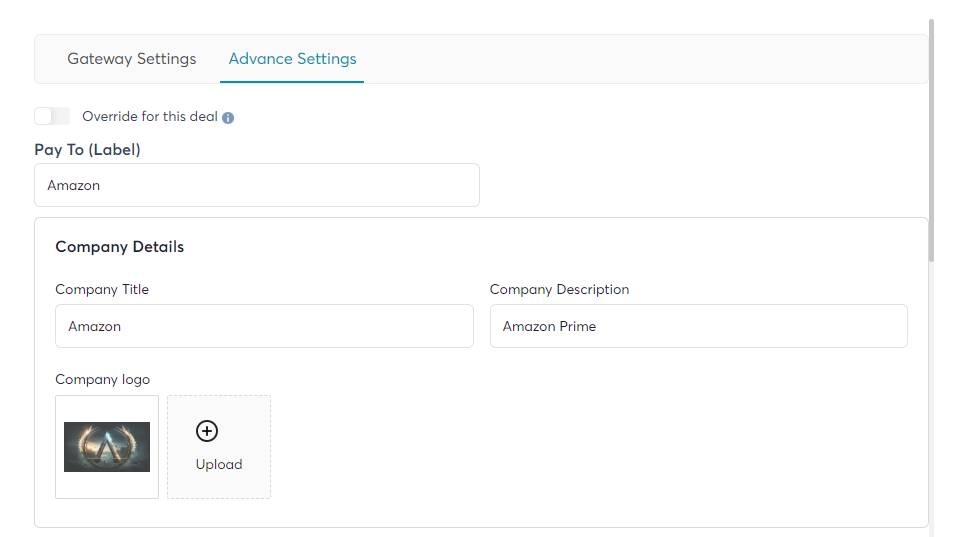Viewport: 968px width, 537px height.
Task: Toggle the Override for this deal switch
Action: click(52, 116)
